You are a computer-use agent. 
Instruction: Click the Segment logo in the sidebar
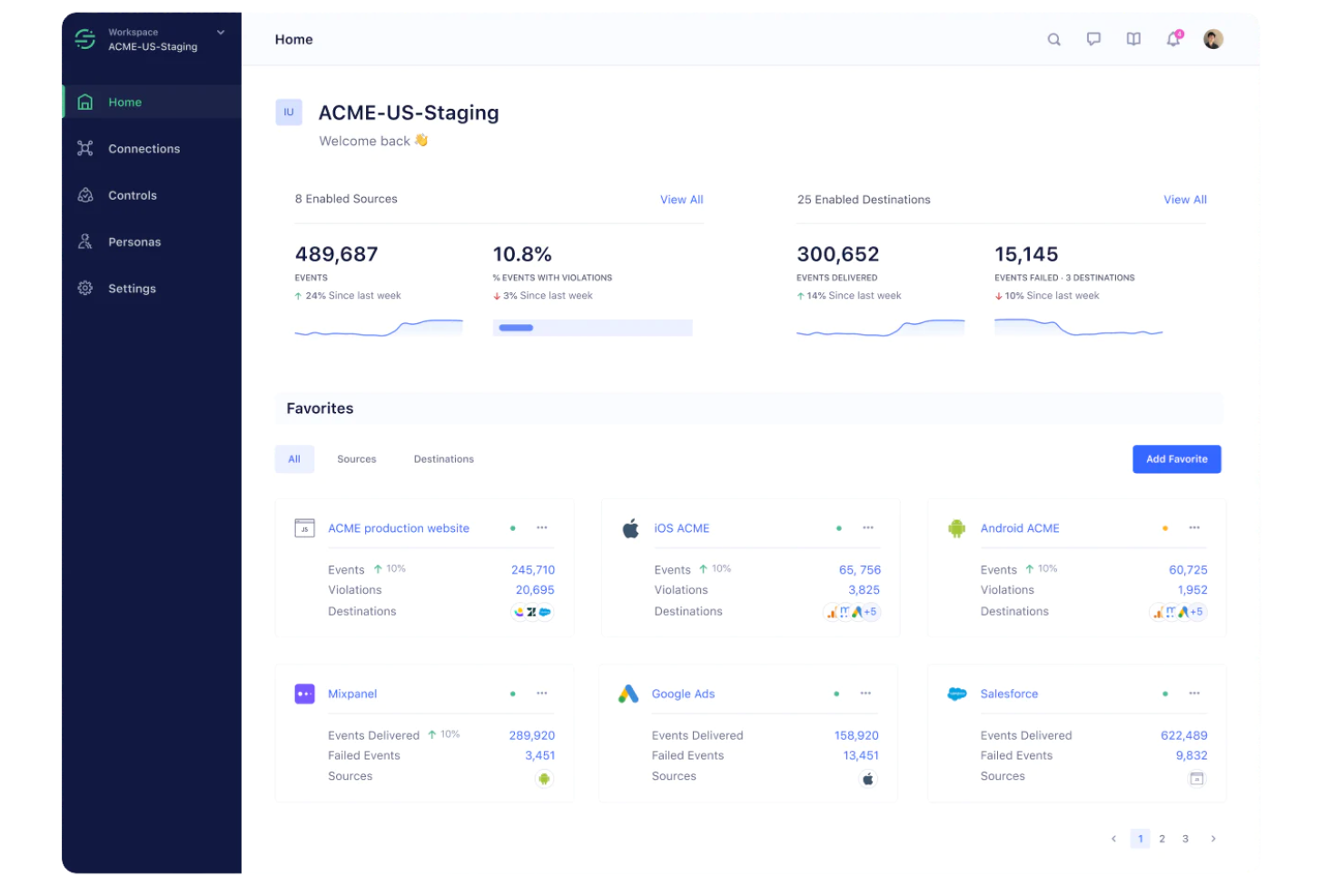(84, 39)
